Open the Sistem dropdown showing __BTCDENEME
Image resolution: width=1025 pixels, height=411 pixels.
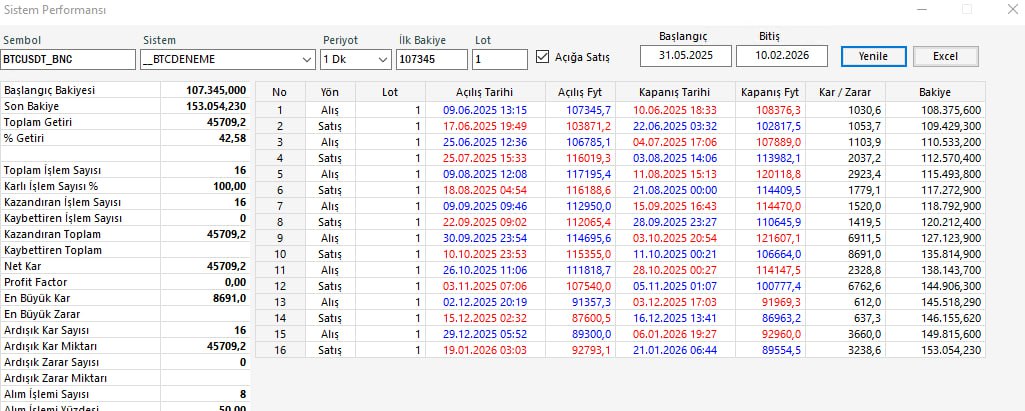[228, 59]
